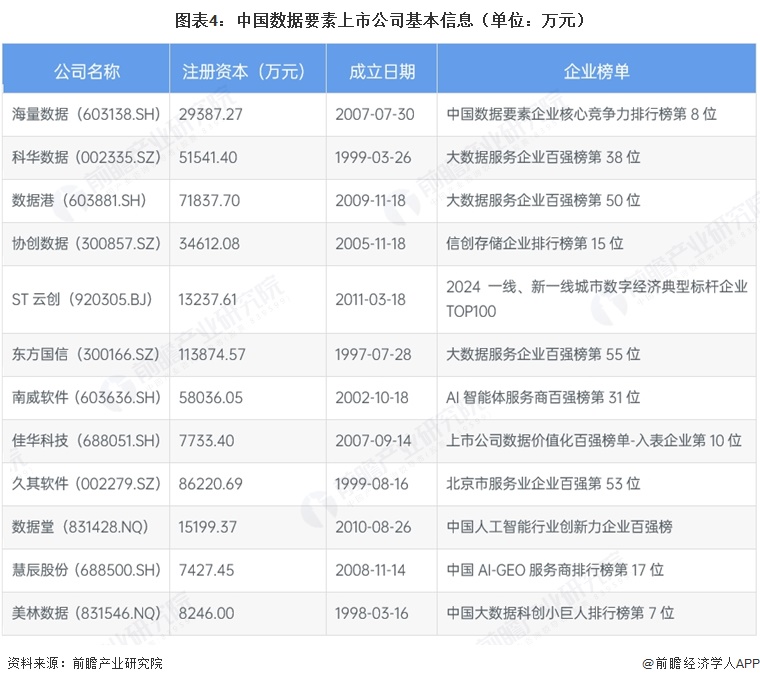This screenshot has width=760, height=684.
Task: Select company 科华数据（002335.SZ）
Action: tap(86, 158)
